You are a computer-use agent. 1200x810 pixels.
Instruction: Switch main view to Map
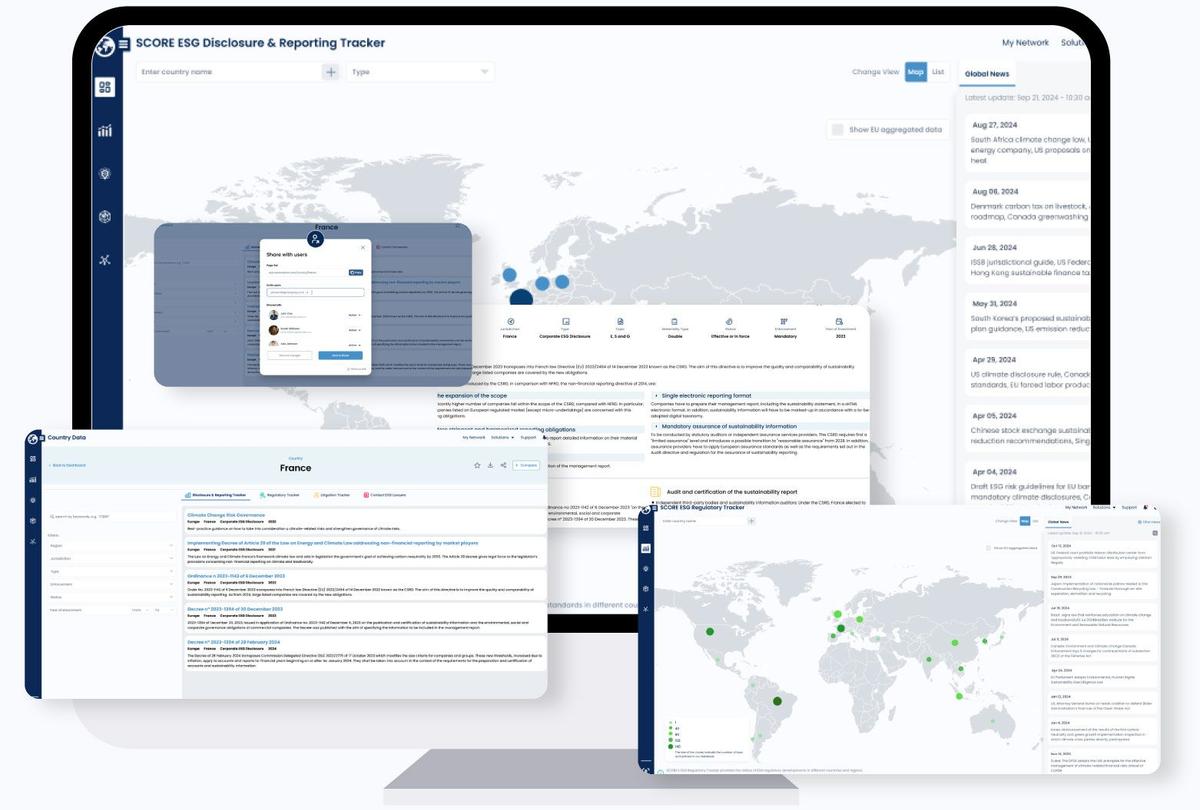click(916, 72)
